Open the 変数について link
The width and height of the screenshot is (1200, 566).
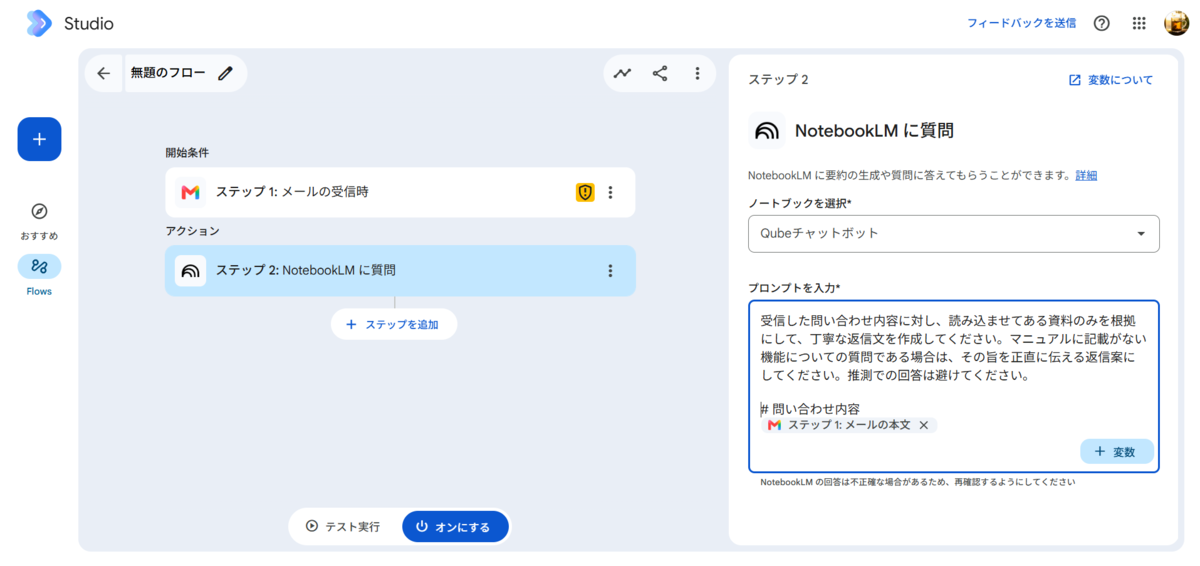tap(1110, 80)
